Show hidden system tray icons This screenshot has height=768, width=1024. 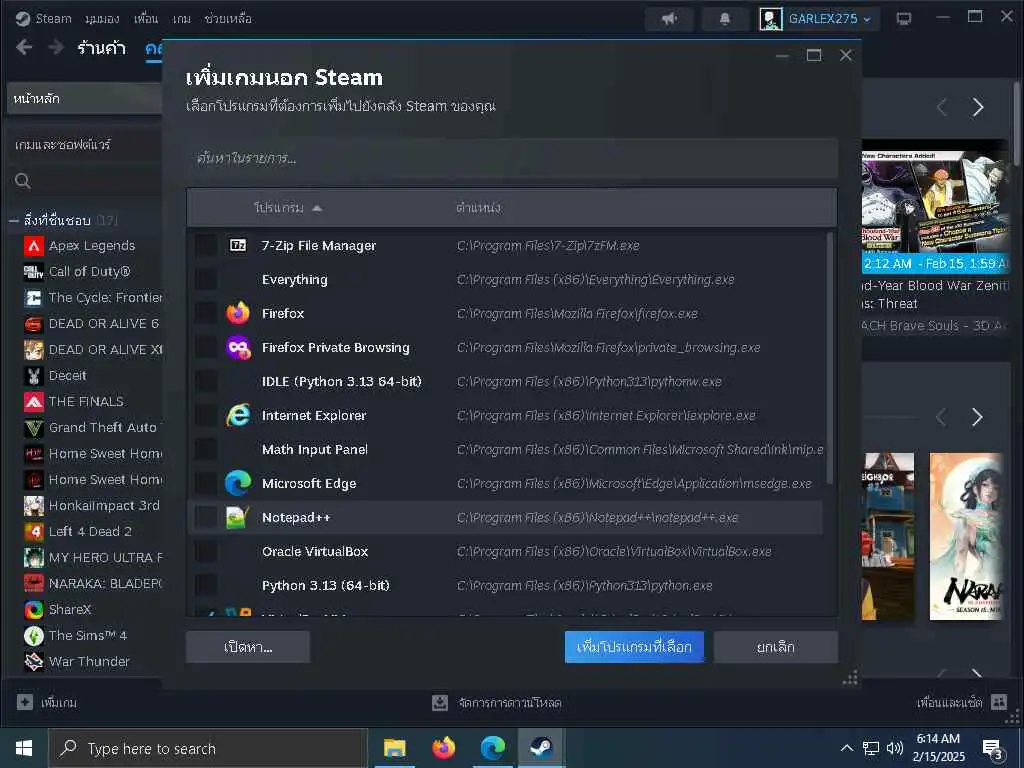coord(846,748)
